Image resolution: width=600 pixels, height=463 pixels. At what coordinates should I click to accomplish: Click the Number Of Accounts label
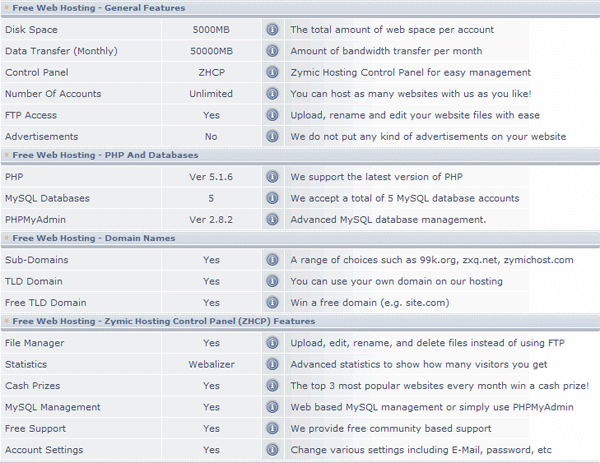[53, 94]
